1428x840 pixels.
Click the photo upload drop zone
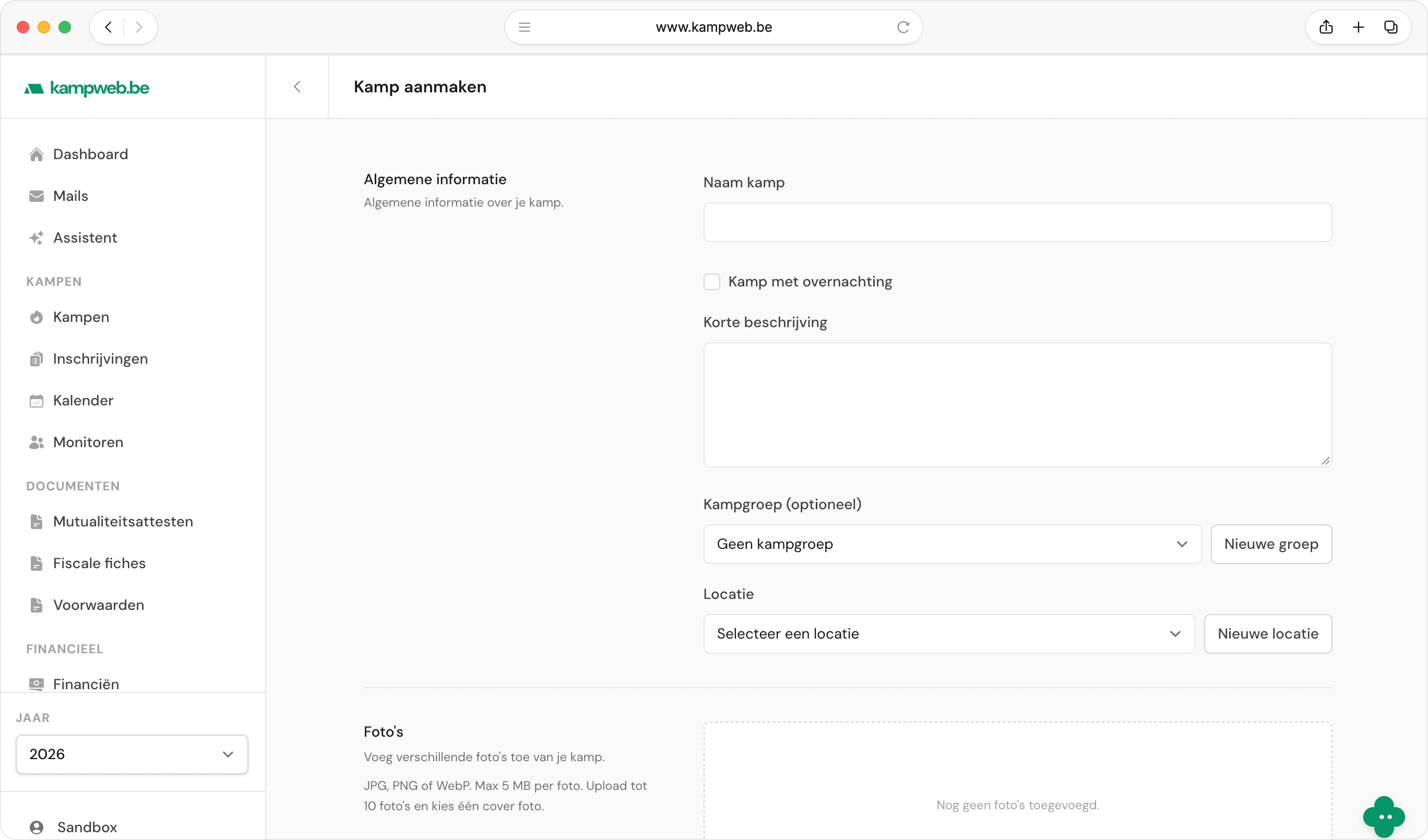tap(1018, 782)
